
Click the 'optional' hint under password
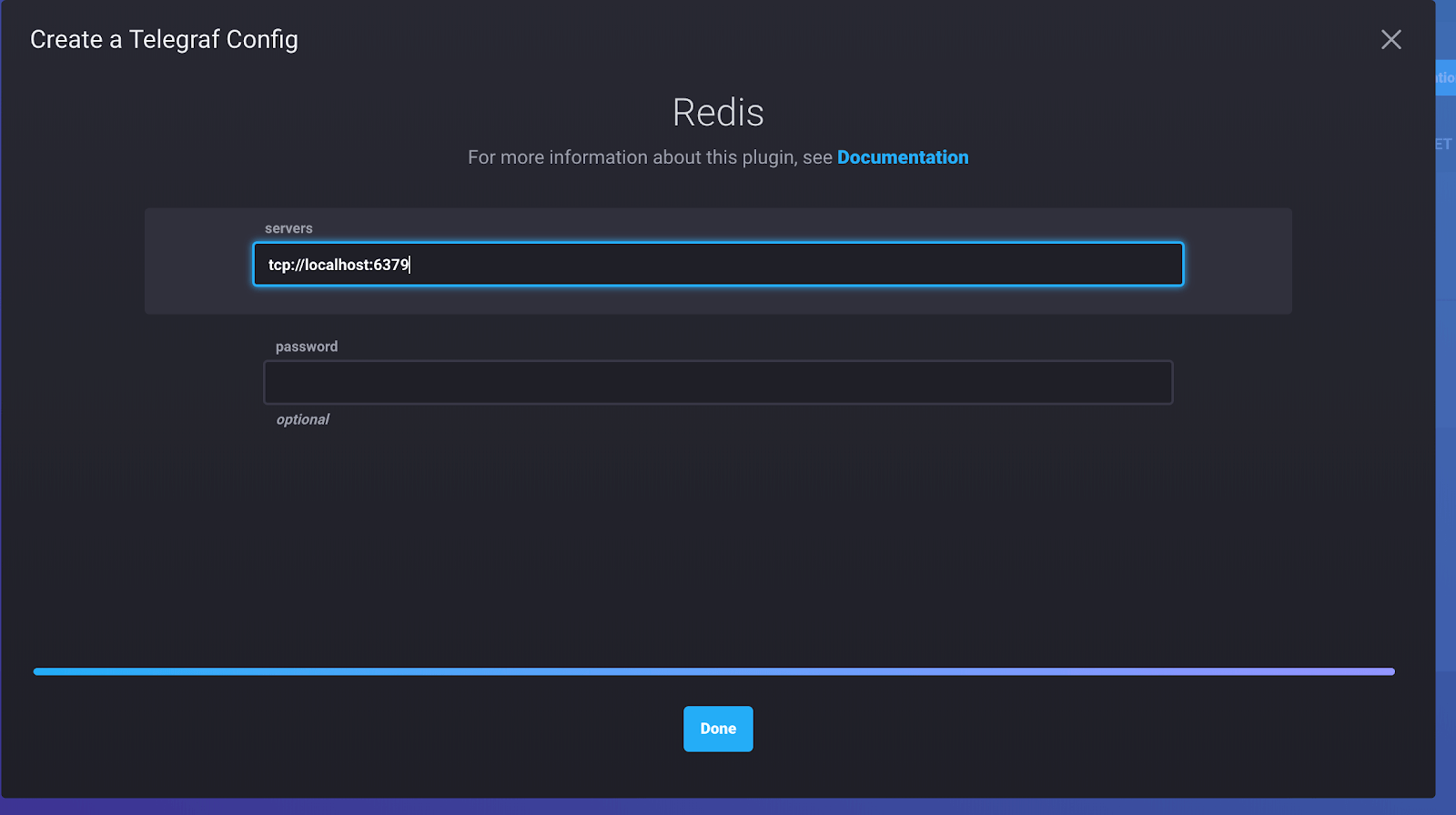(x=303, y=419)
